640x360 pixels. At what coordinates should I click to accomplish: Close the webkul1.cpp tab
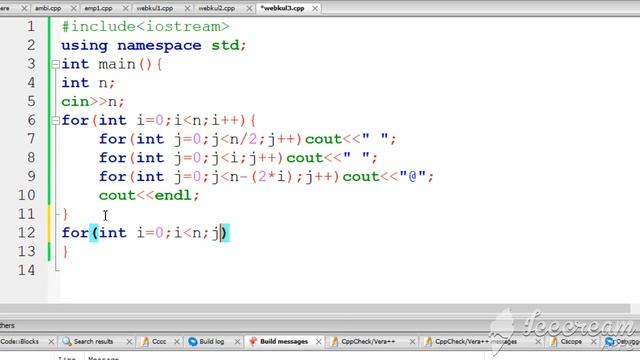click(x=187, y=8)
